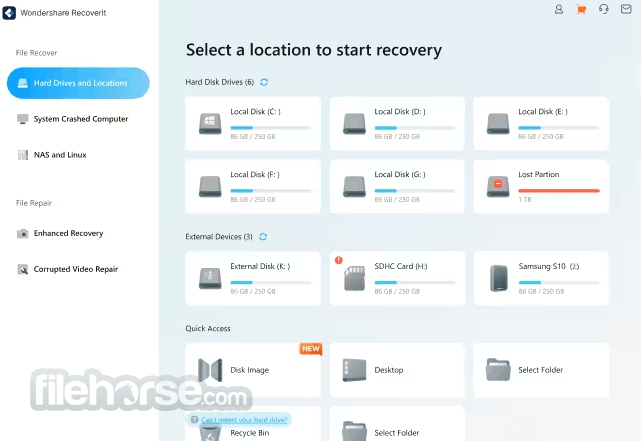Open the mail envelope icon

(x=626, y=9)
